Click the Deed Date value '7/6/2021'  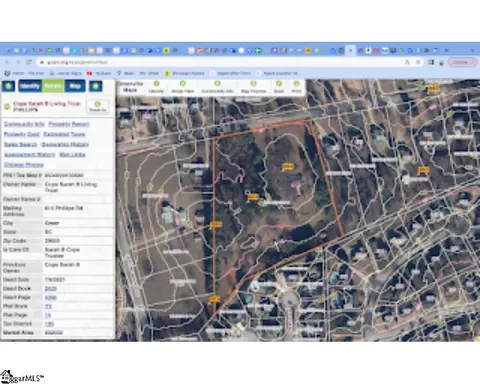pos(55,280)
